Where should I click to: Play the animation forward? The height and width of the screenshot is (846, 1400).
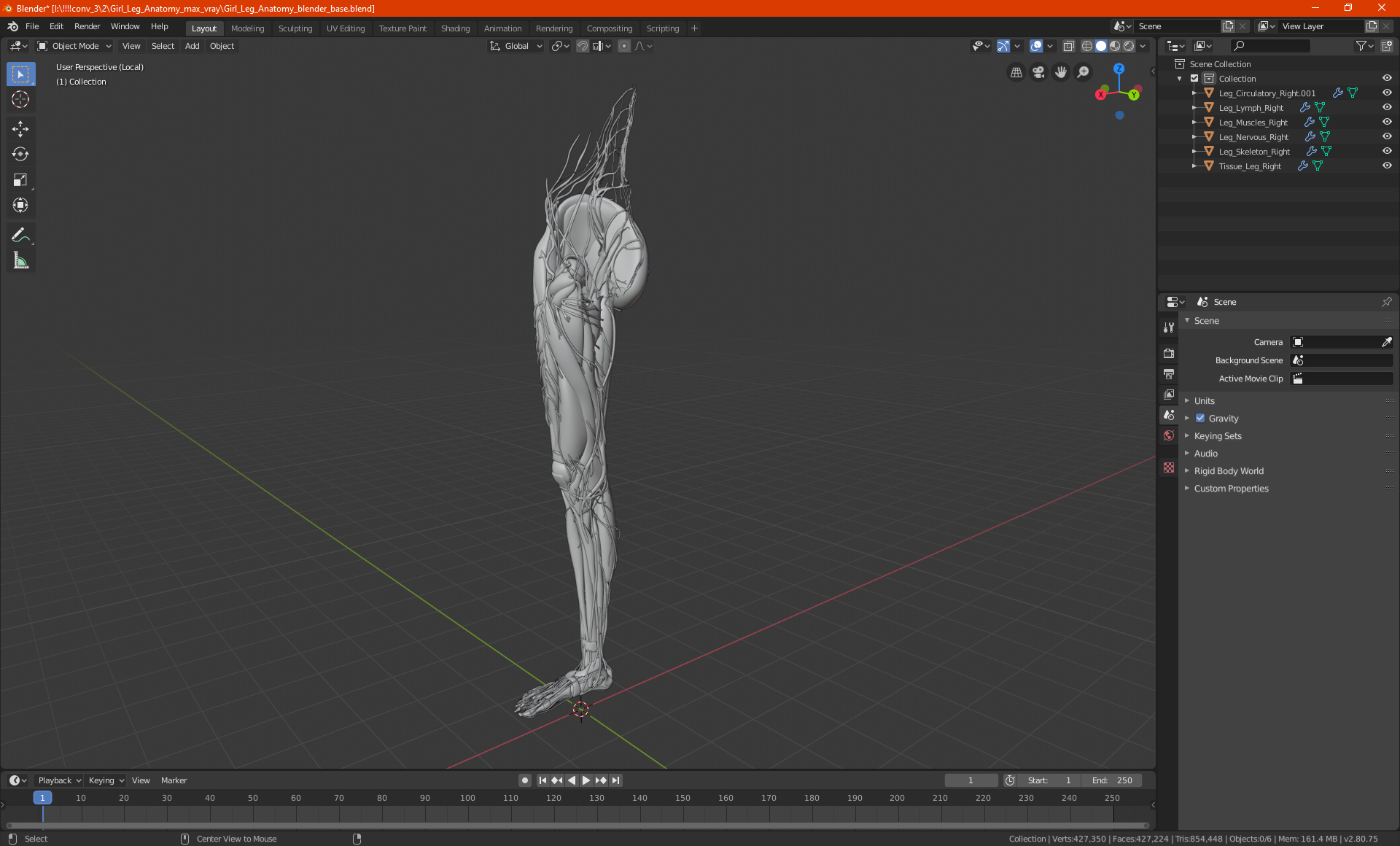586,780
